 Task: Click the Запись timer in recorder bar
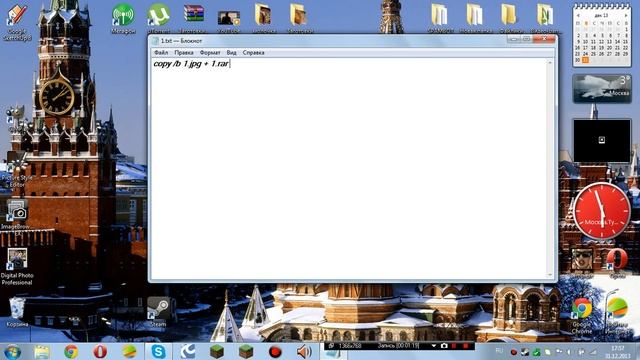click(398, 346)
